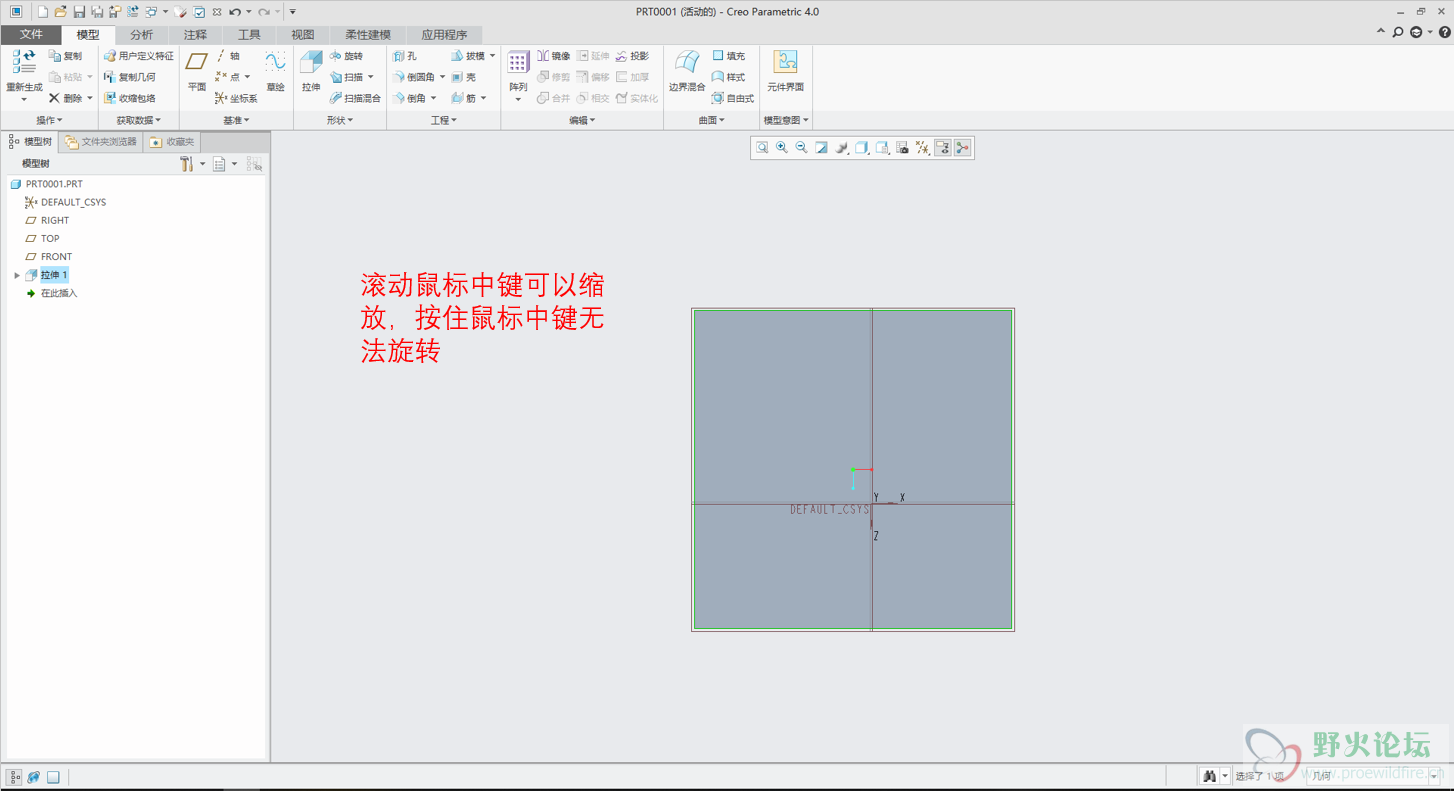Open the tree show options dropdown arrow
Viewport: 1454px width, 791px height.
[235, 164]
